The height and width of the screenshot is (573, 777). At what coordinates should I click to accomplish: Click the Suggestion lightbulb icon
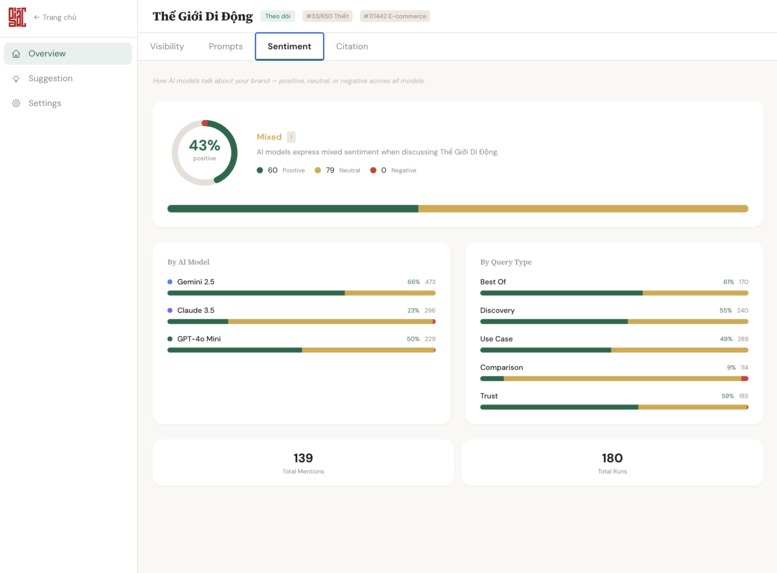16,78
